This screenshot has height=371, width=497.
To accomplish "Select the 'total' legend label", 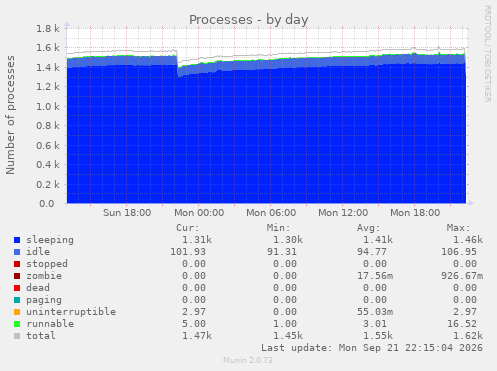I will (41, 336).
